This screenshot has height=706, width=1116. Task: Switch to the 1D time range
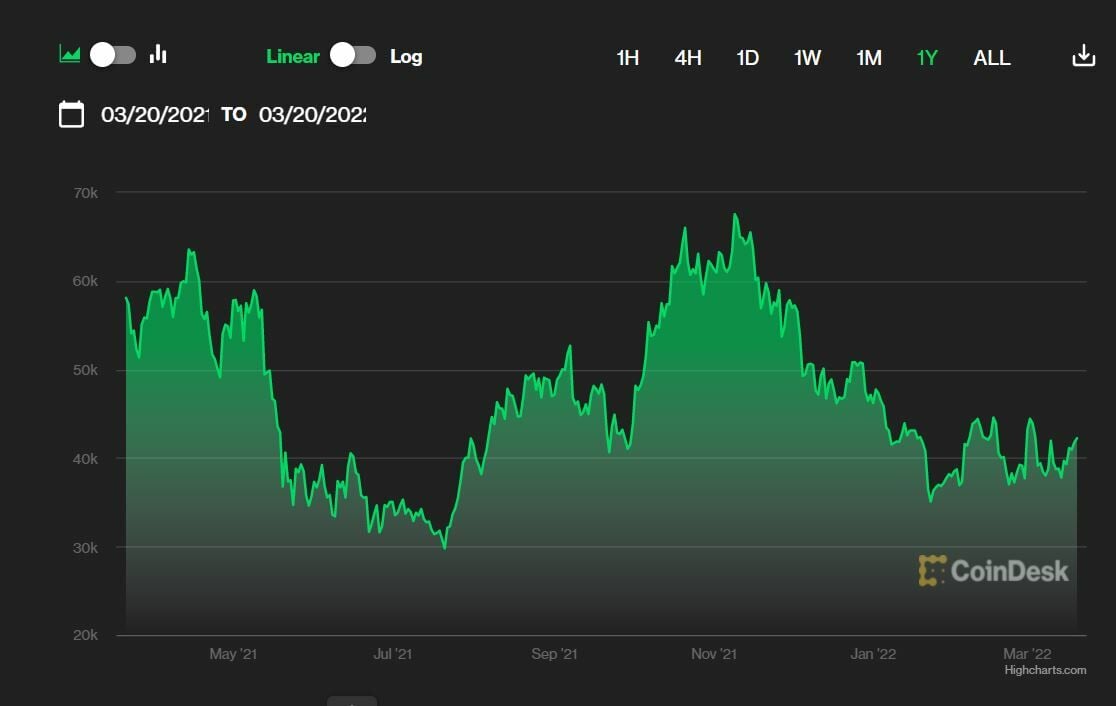coord(747,58)
